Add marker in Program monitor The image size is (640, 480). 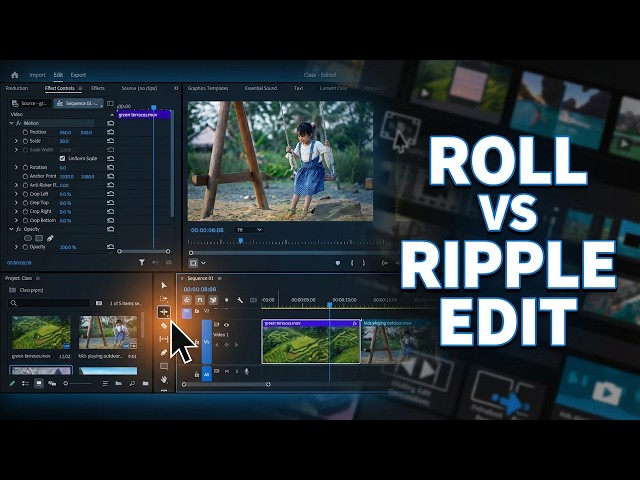338,263
